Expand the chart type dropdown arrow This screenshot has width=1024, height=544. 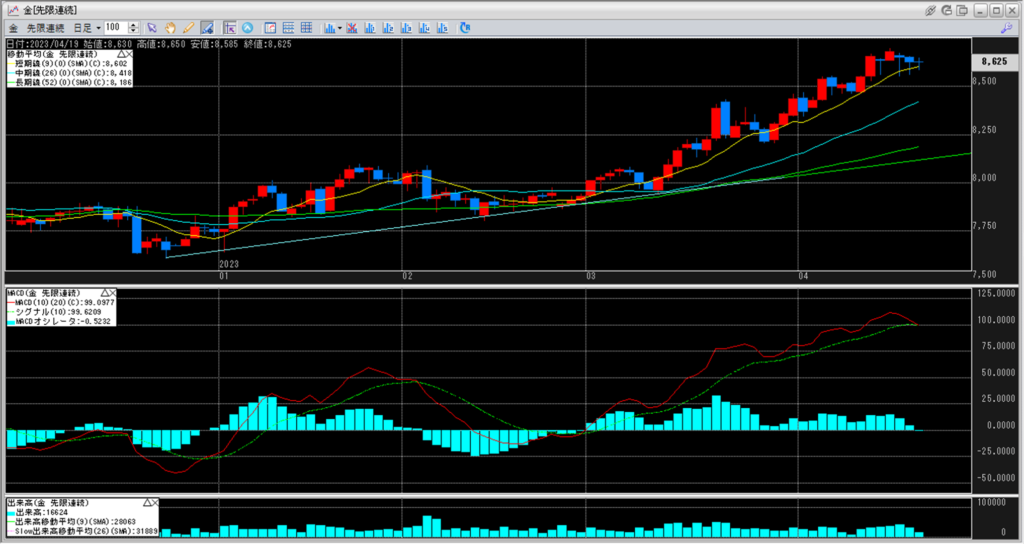click(x=340, y=27)
